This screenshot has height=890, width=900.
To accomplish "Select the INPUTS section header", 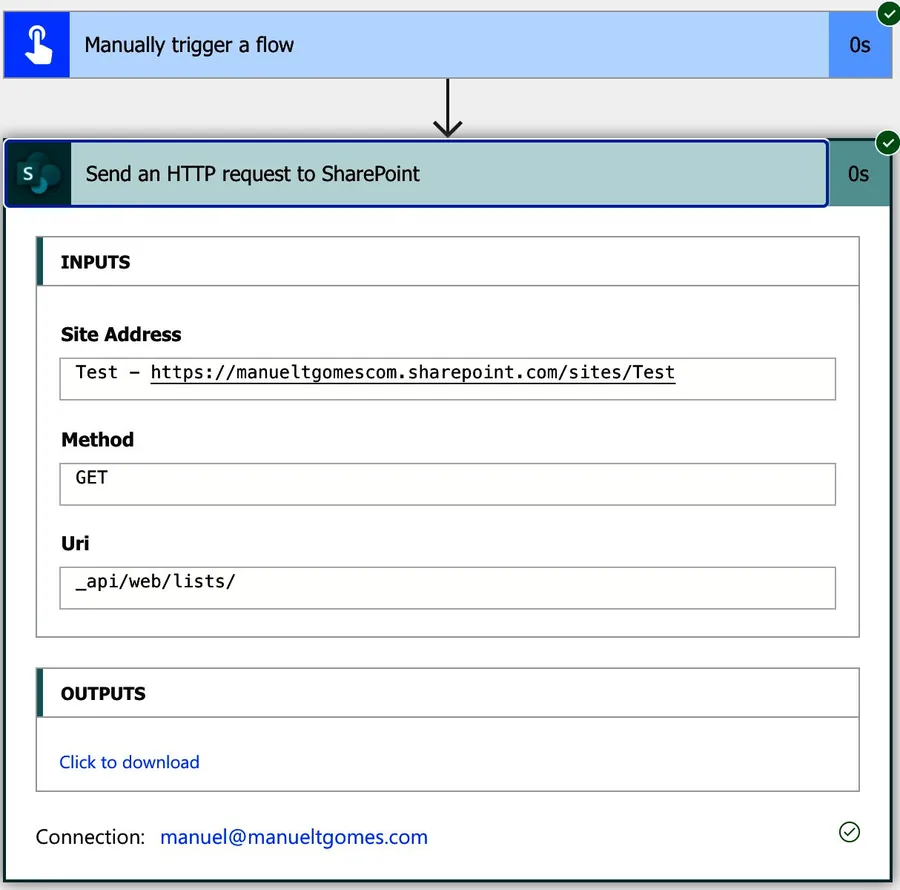I will click(96, 262).
